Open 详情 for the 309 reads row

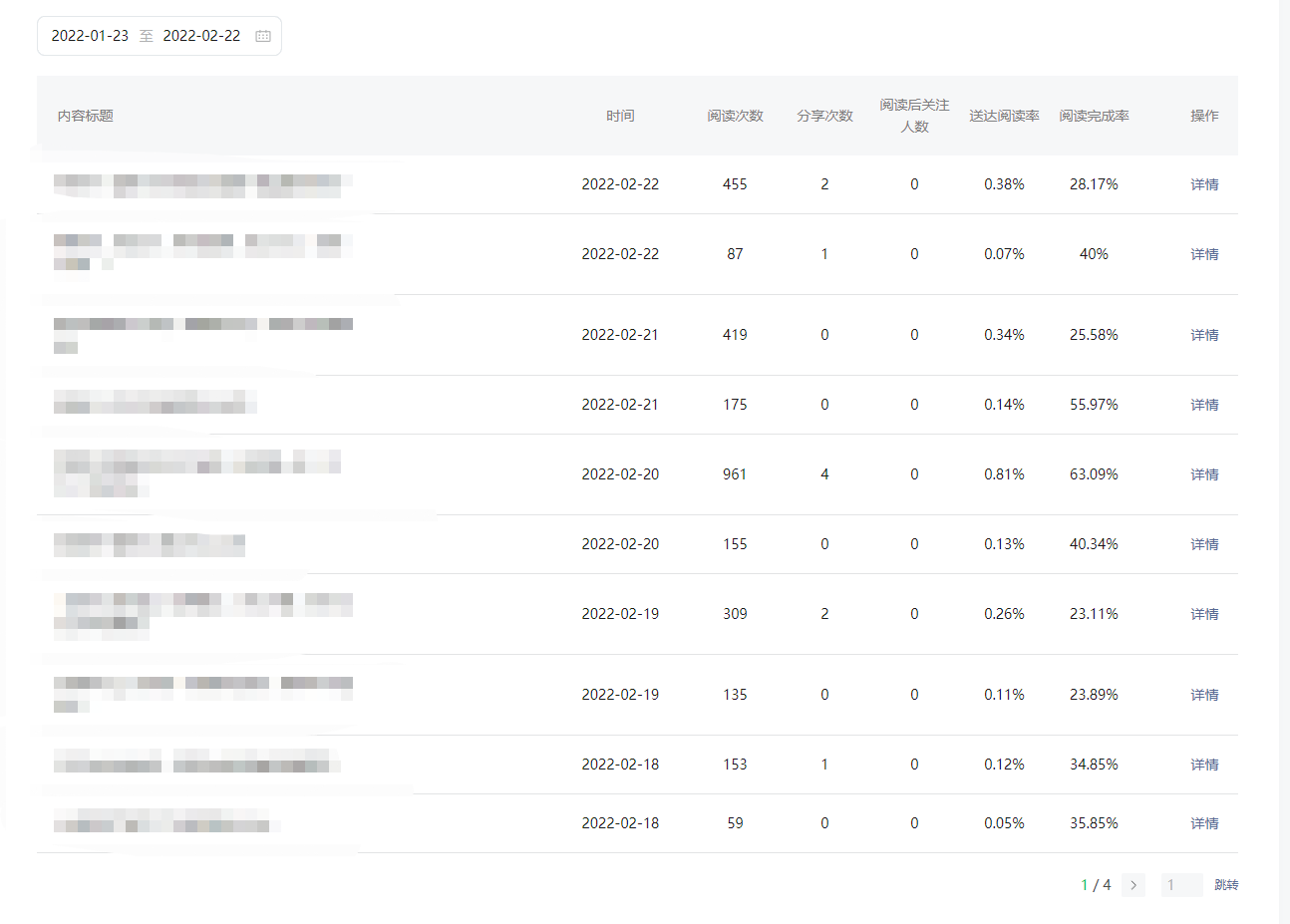tap(1204, 614)
